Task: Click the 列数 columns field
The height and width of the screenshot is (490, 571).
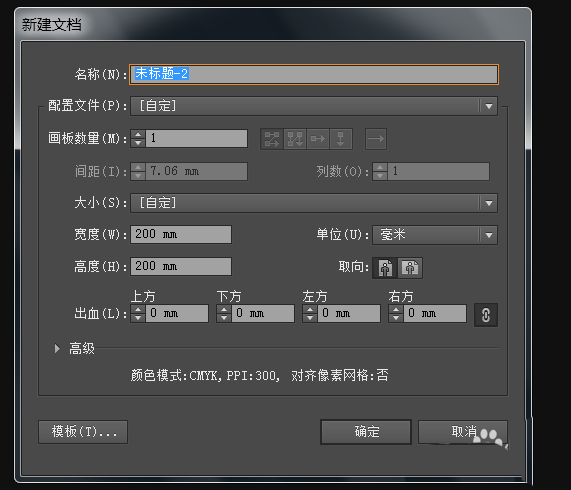Action: pos(438,171)
